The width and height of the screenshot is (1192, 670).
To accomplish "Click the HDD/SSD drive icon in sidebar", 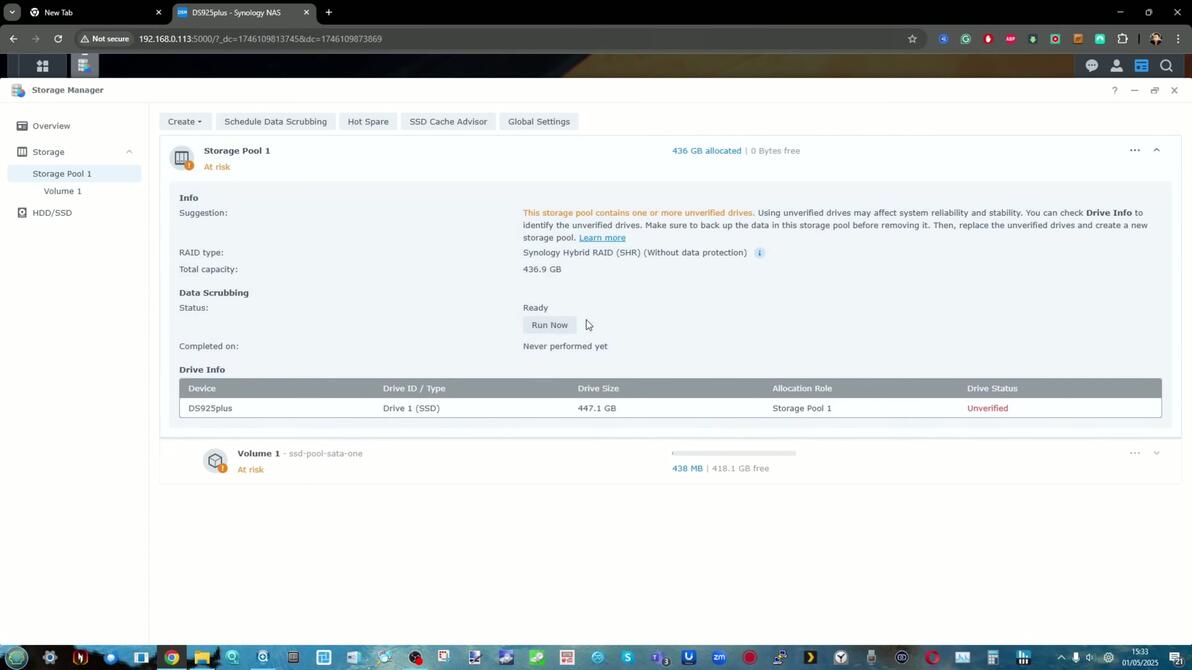I will pyautogui.click(x=22, y=213).
